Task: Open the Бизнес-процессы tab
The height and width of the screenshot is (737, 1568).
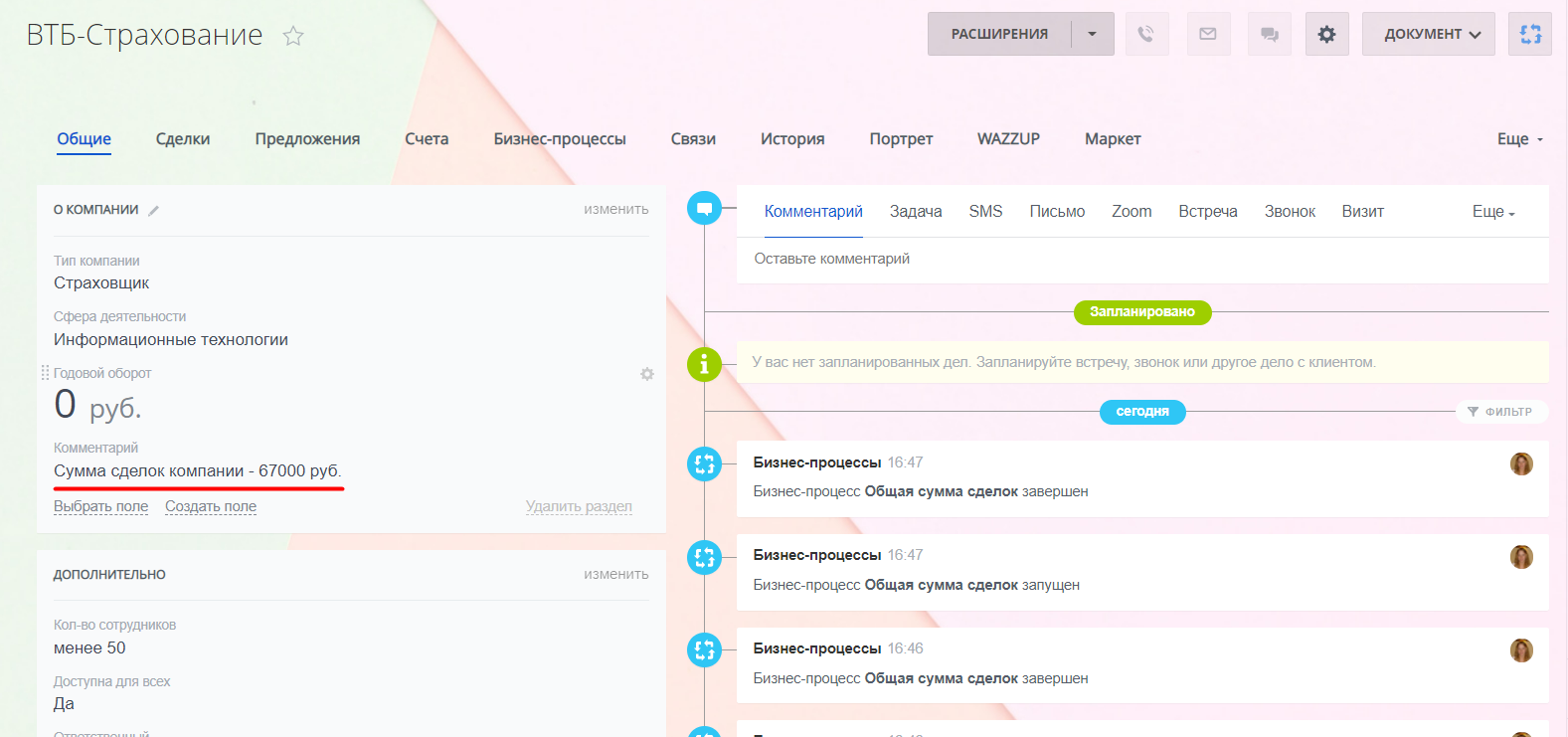Action: click(560, 139)
